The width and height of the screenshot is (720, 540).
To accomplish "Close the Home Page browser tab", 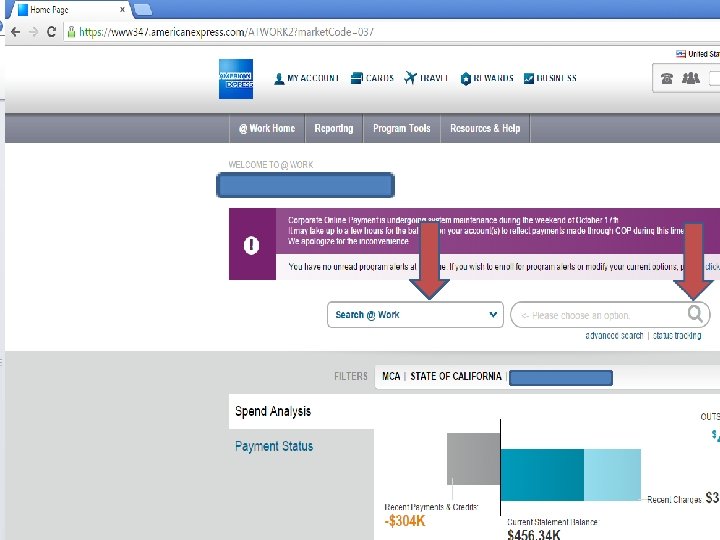I will (122, 9).
